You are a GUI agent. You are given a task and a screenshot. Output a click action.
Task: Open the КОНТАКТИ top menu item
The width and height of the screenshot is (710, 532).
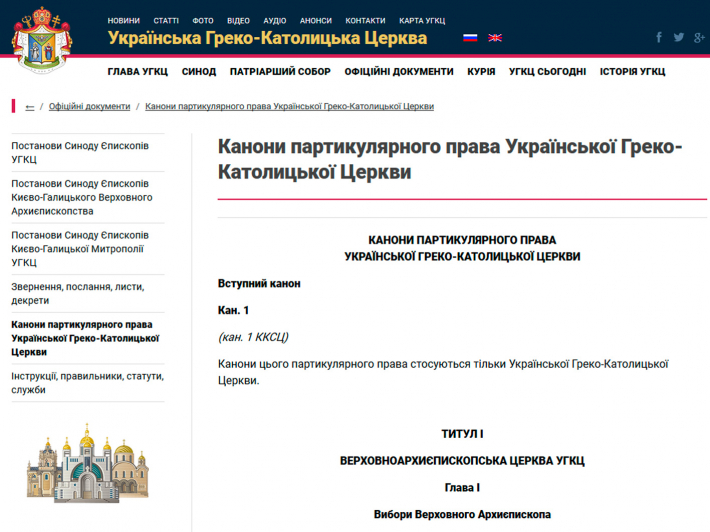pyautogui.click(x=365, y=20)
